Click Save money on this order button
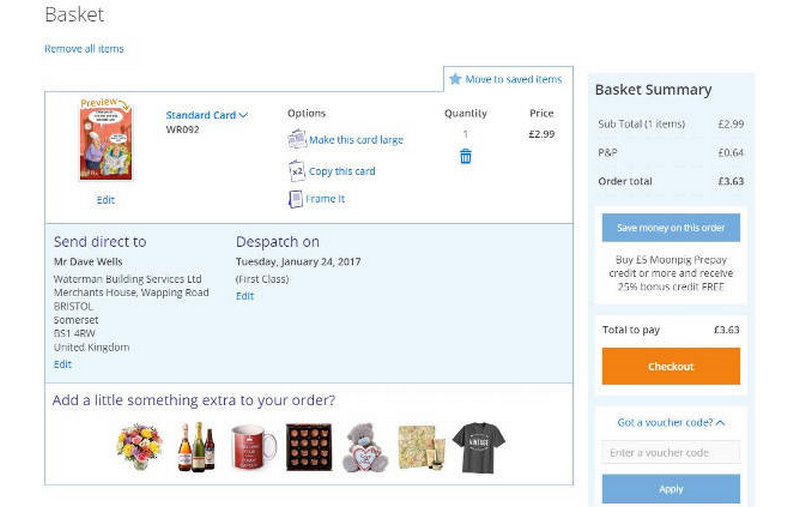This screenshot has height=507, width=800. click(671, 228)
